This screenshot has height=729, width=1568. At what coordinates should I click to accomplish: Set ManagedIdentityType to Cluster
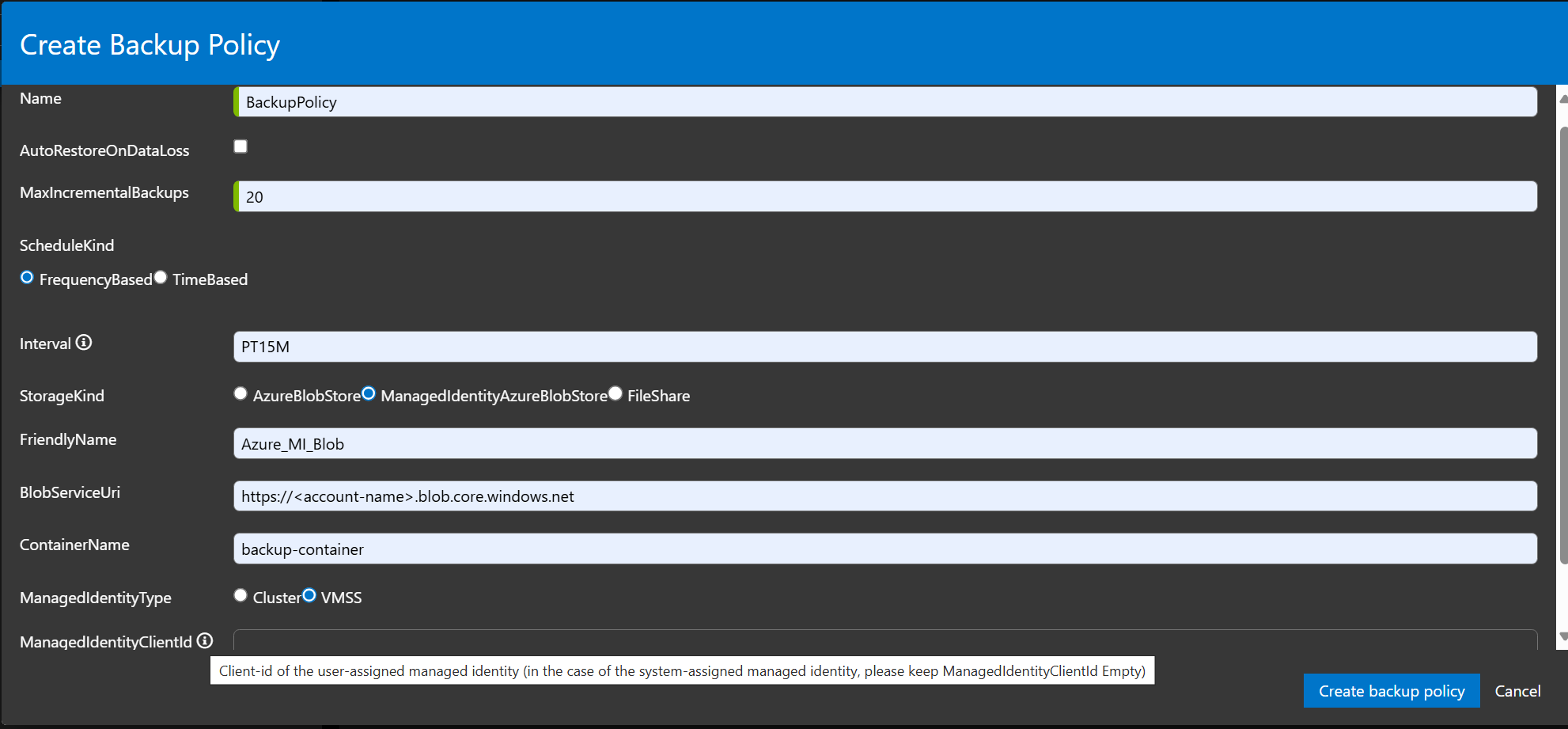(241, 595)
